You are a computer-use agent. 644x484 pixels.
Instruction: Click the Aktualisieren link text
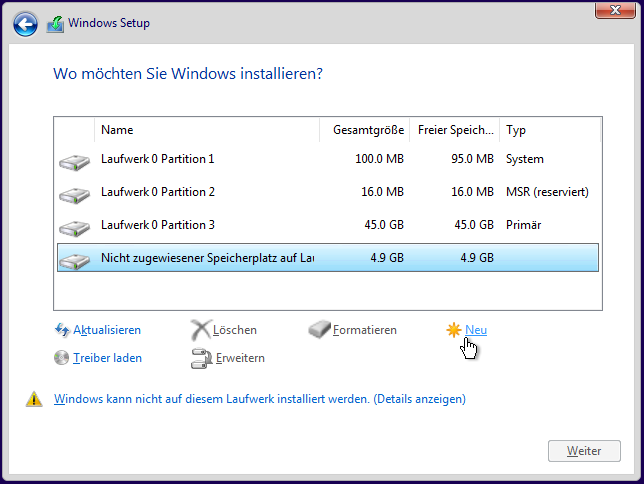click(107, 330)
